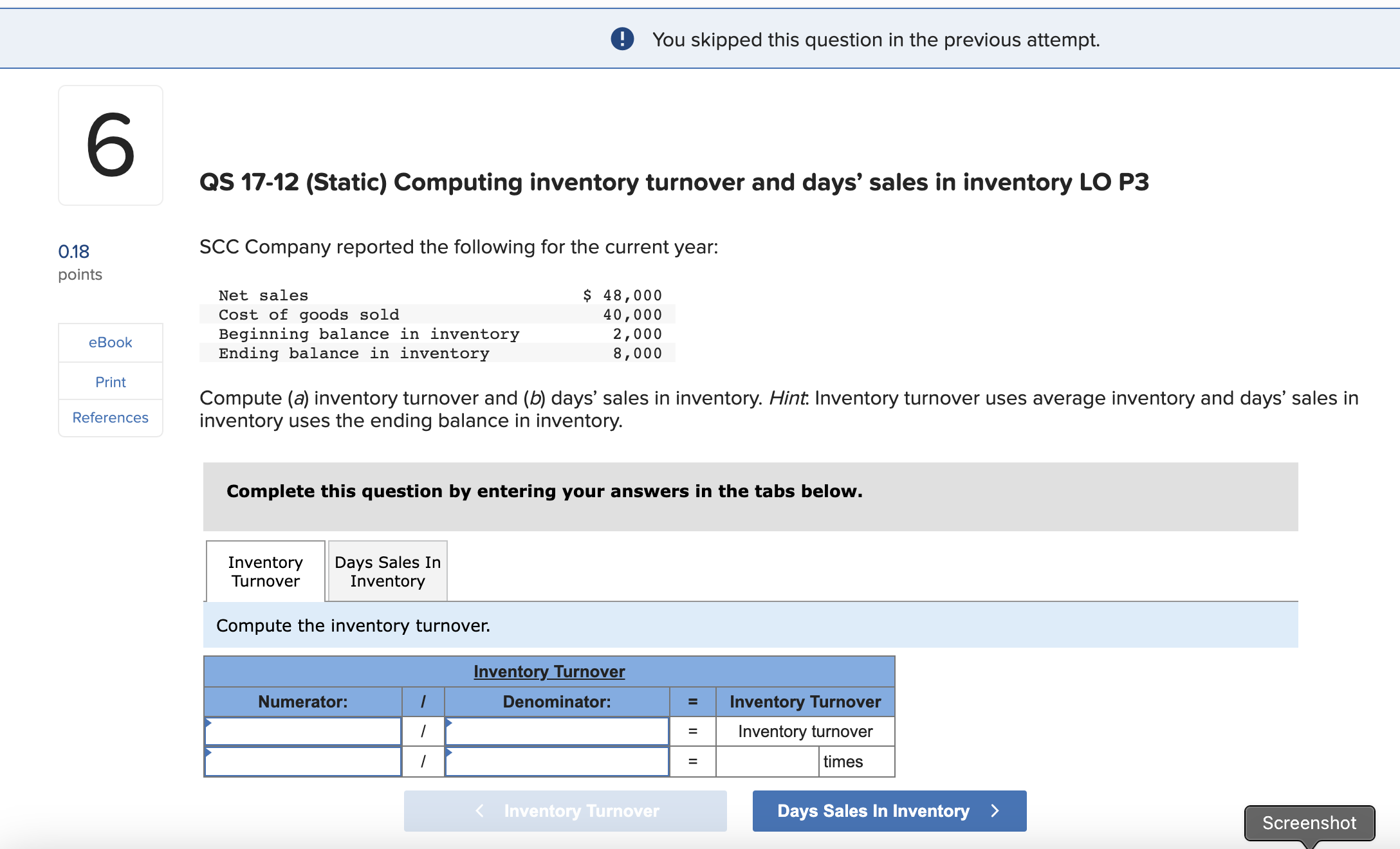1400x849 pixels.
Task: Click the Print link
Action: click(x=110, y=382)
